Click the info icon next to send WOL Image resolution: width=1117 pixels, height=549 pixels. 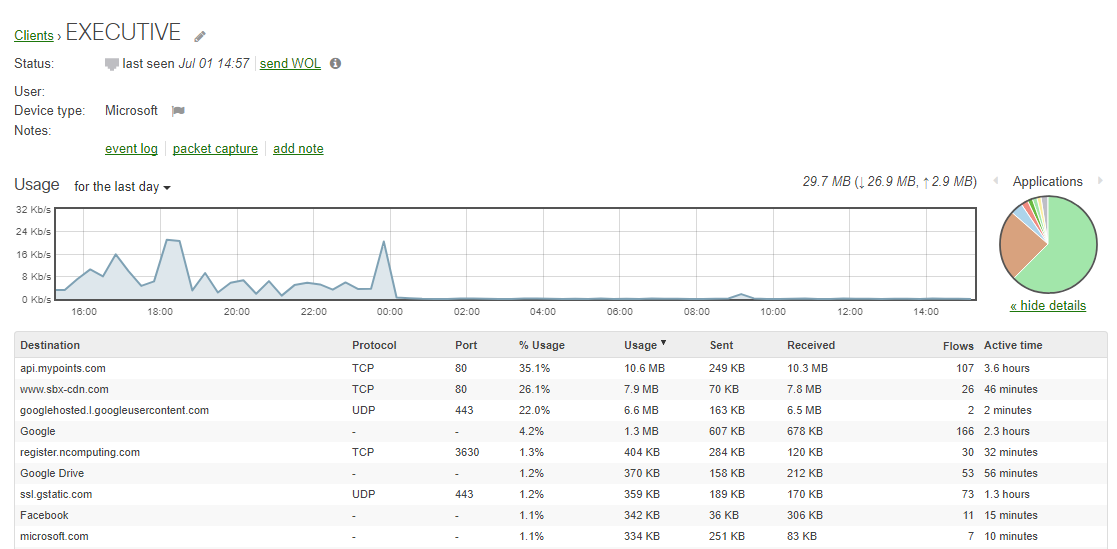335,64
